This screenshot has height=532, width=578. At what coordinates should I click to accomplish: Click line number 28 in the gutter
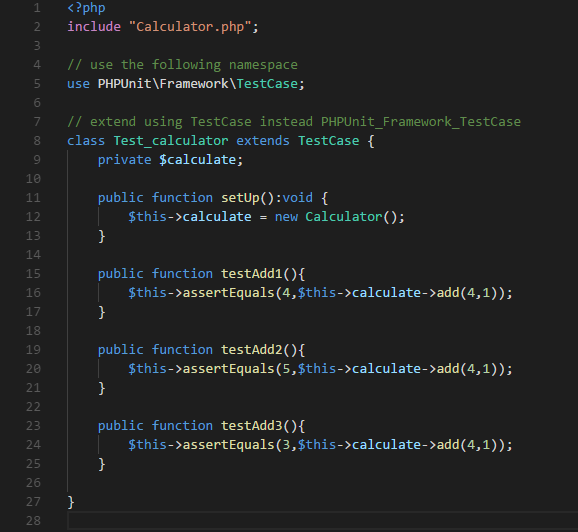coord(33,521)
